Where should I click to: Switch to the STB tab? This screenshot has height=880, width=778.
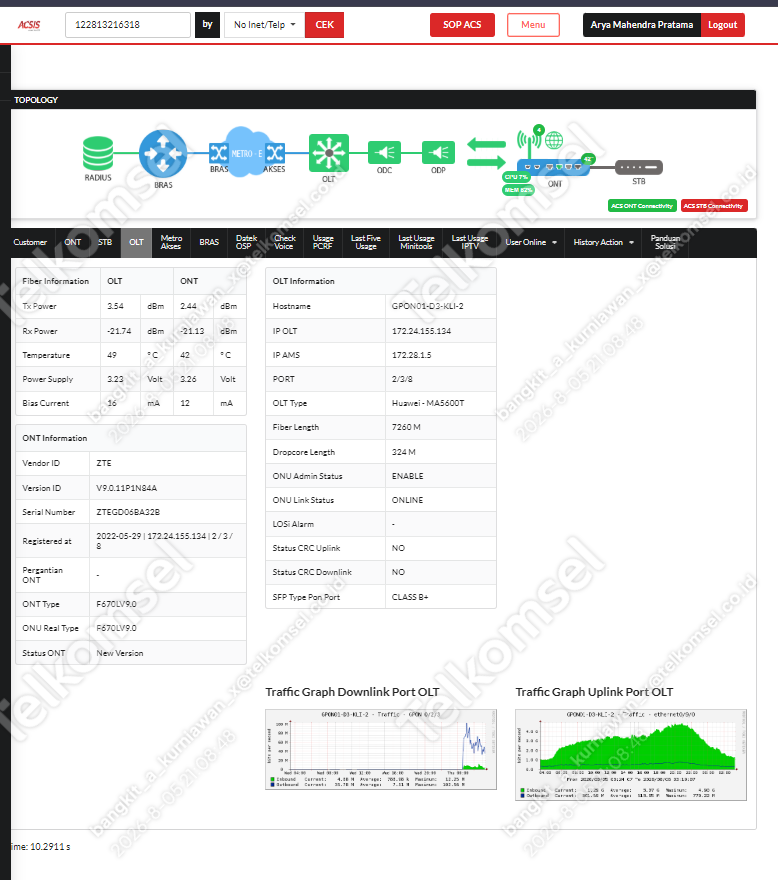coord(105,242)
